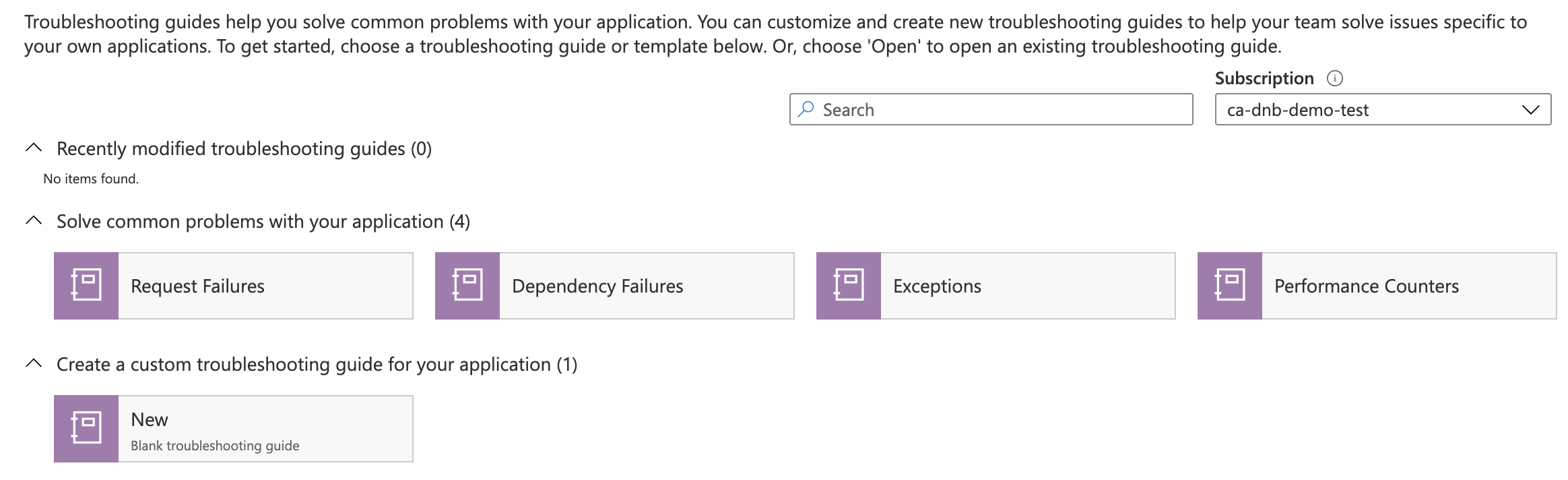
Task: Collapse Solve common problems section
Action: point(34,220)
